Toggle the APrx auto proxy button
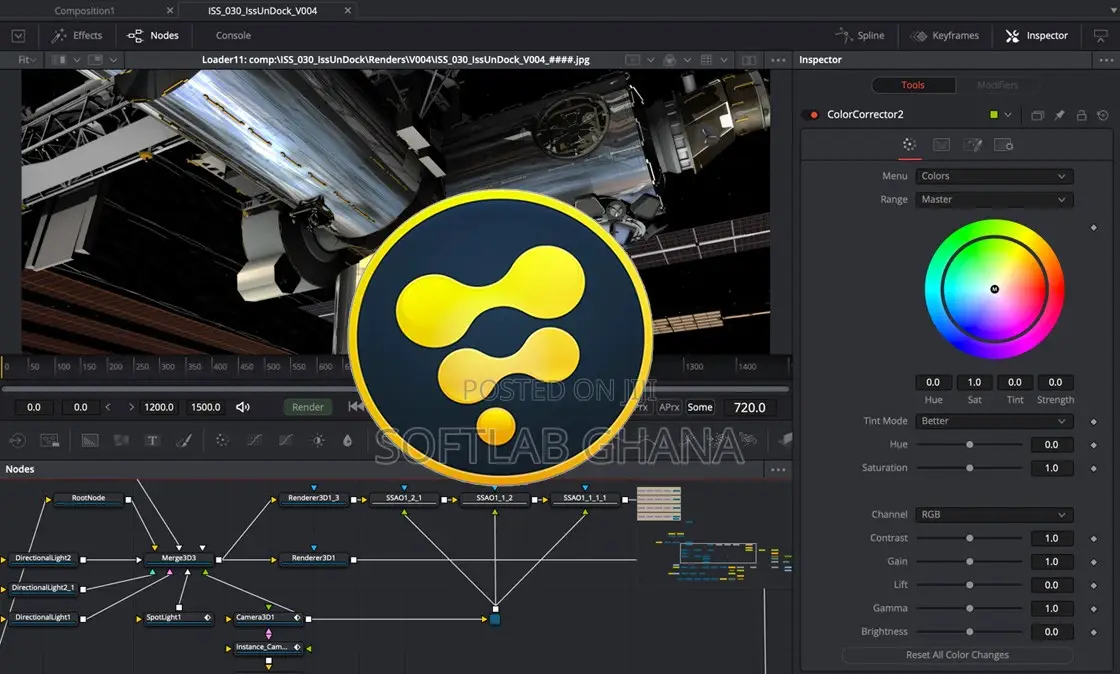Image resolution: width=1120 pixels, height=674 pixels. point(669,407)
